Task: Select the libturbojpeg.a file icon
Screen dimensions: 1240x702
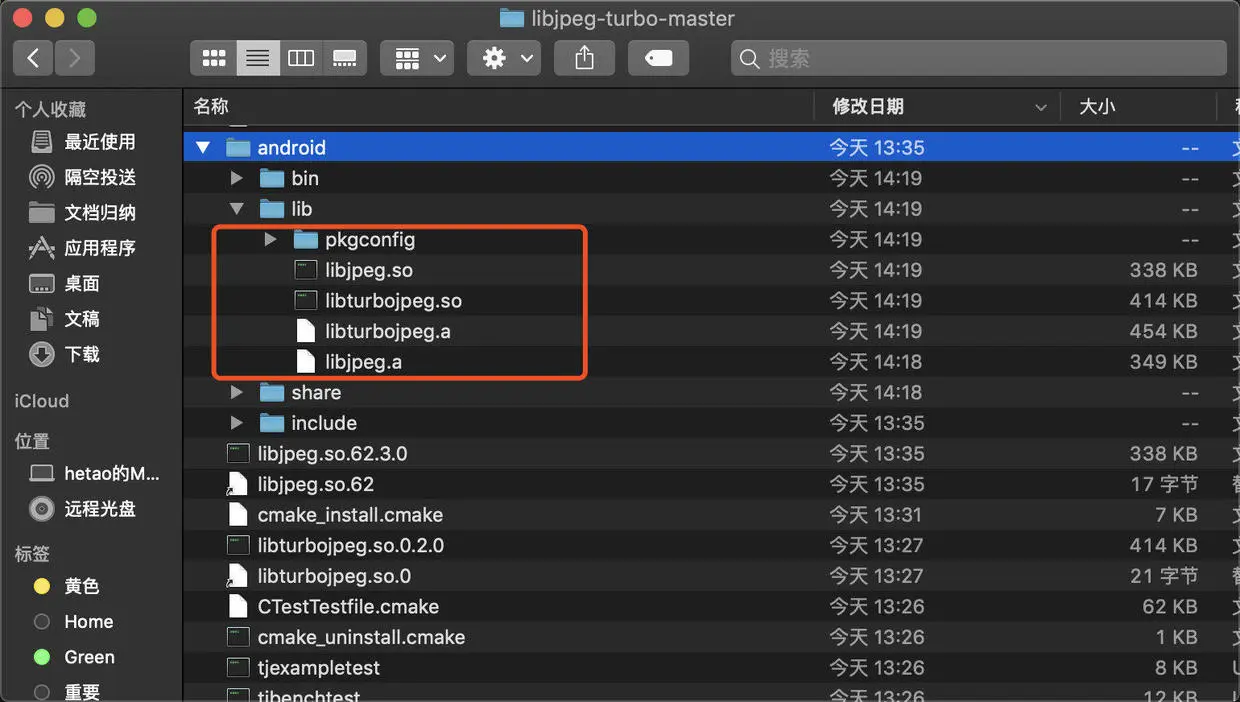Action: tap(306, 331)
